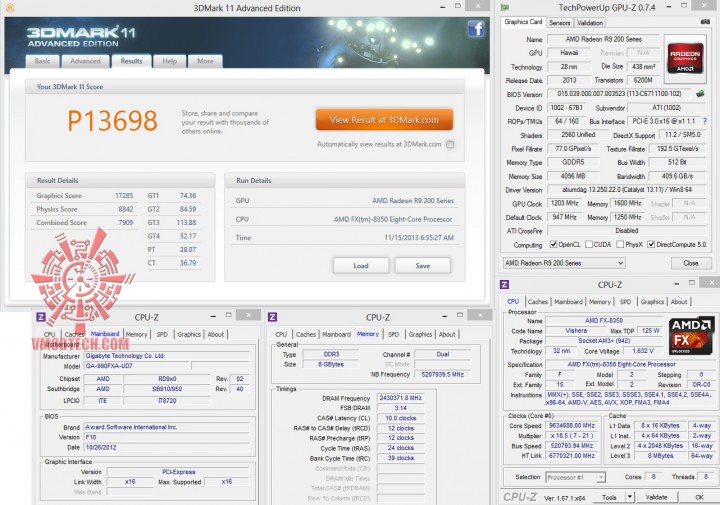Open Caches tab in CPU-Z Memory window
Image resolution: width=720 pixels, height=505 pixels.
pyautogui.click(x=306, y=334)
